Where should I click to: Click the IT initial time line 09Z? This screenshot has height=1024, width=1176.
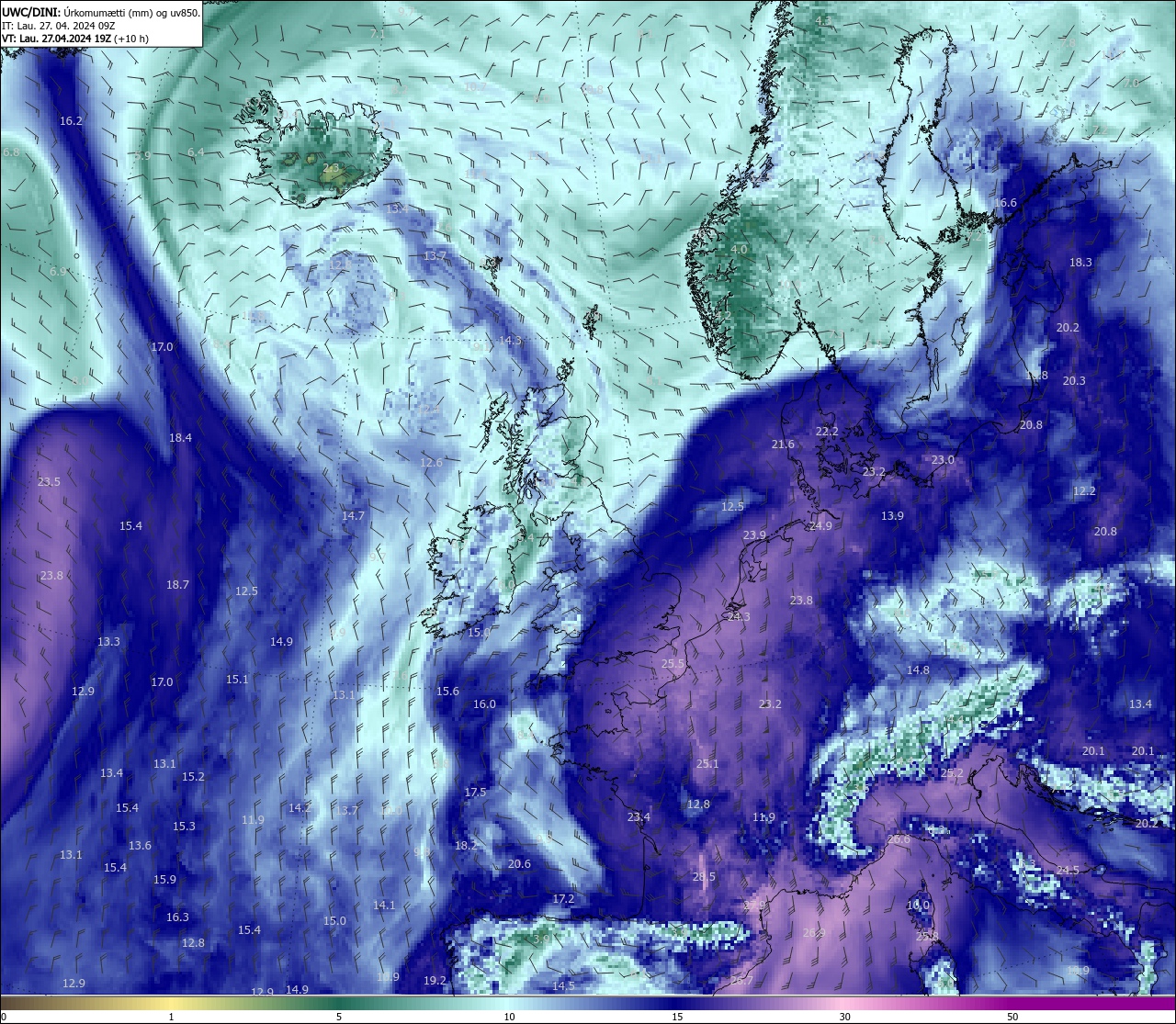click(x=59, y=26)
